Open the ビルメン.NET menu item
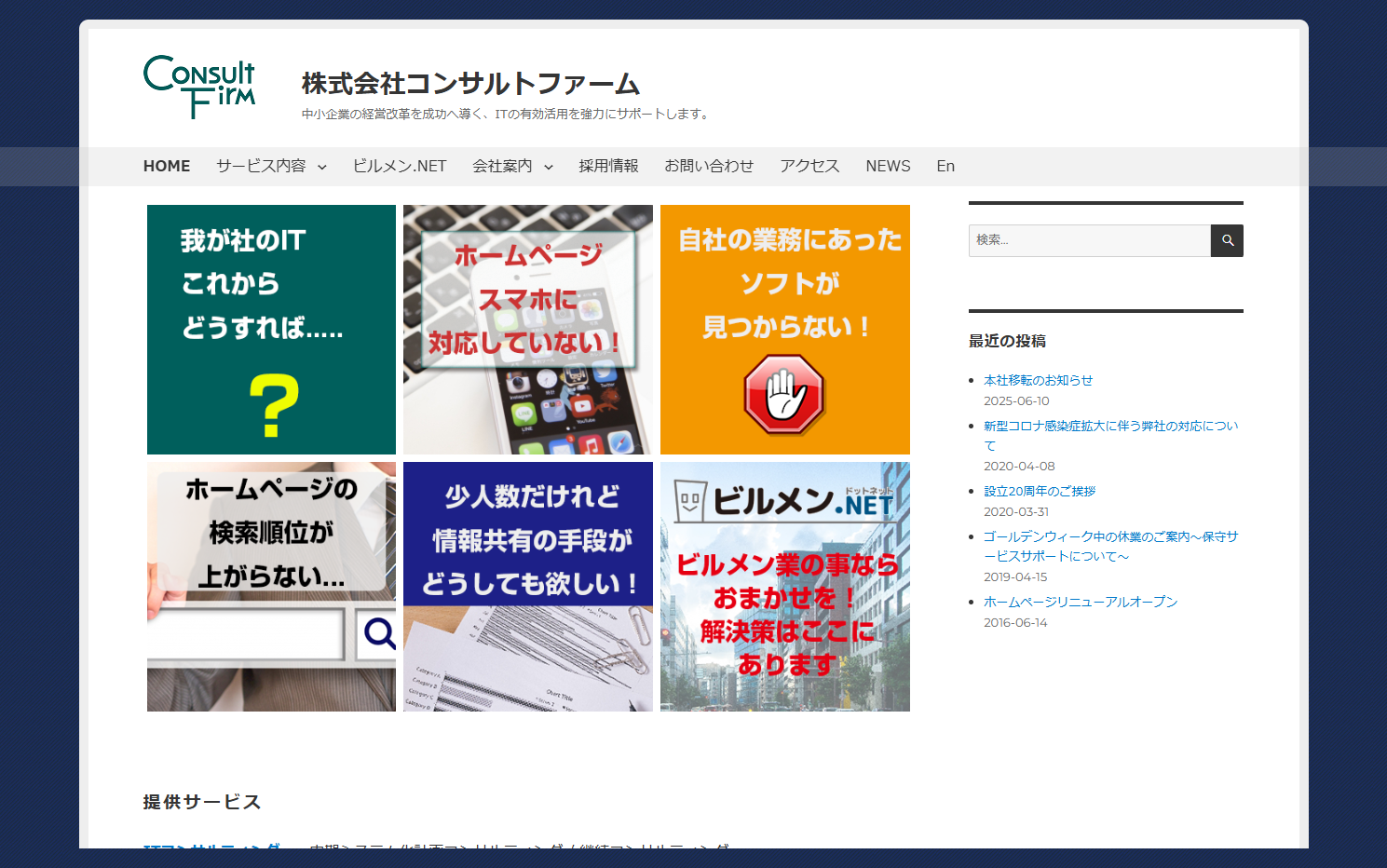The image size is (1387, 868). click(400, 166)
